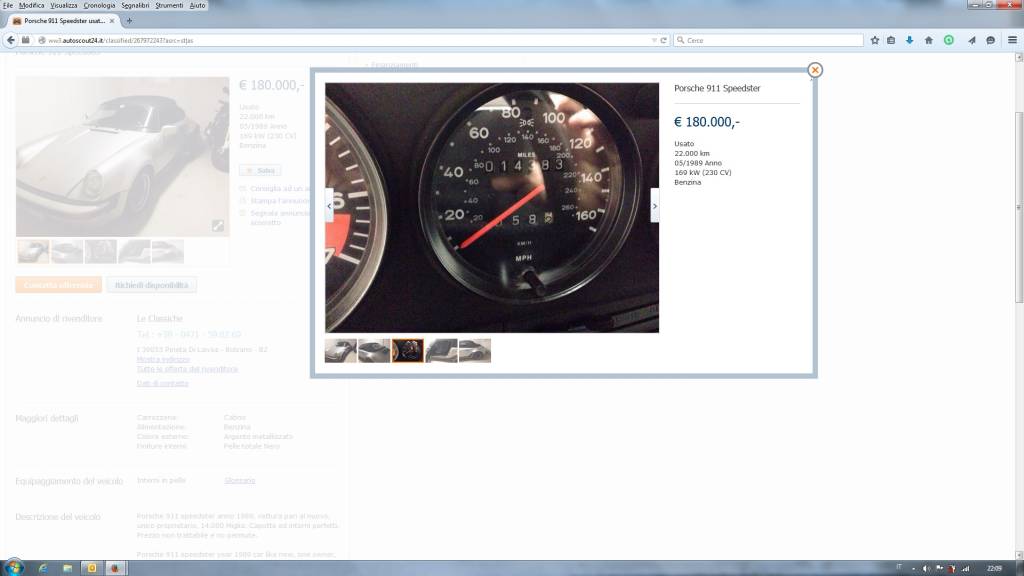Click the network signal icon in the system tray
This screenshot has width=1024, height=576.
pyautogui.click(x=965, y=569)
